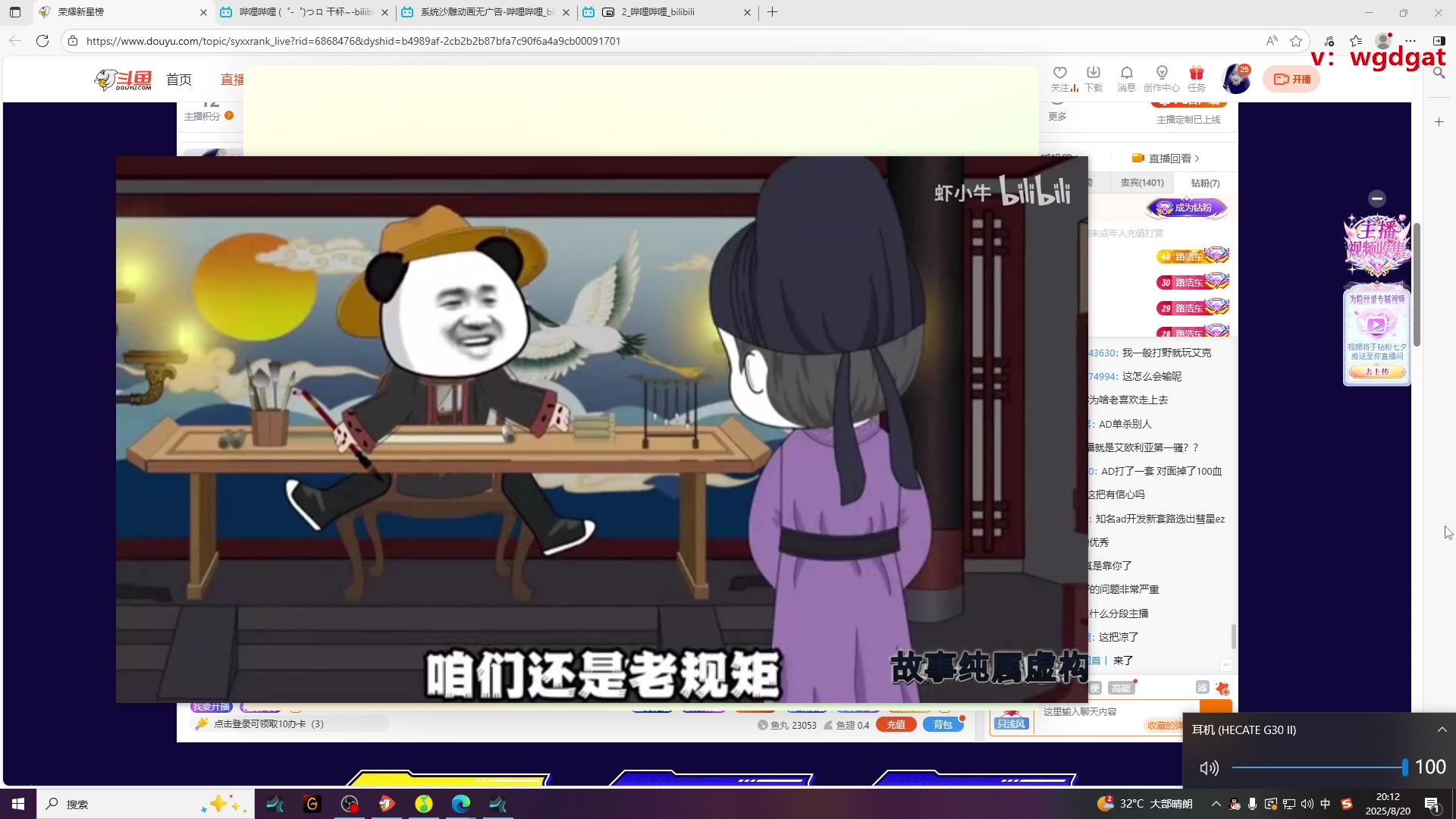1456x819 pixels.
Task: Click 更多 in the anchor info area
Action: tap(1057, 117)
